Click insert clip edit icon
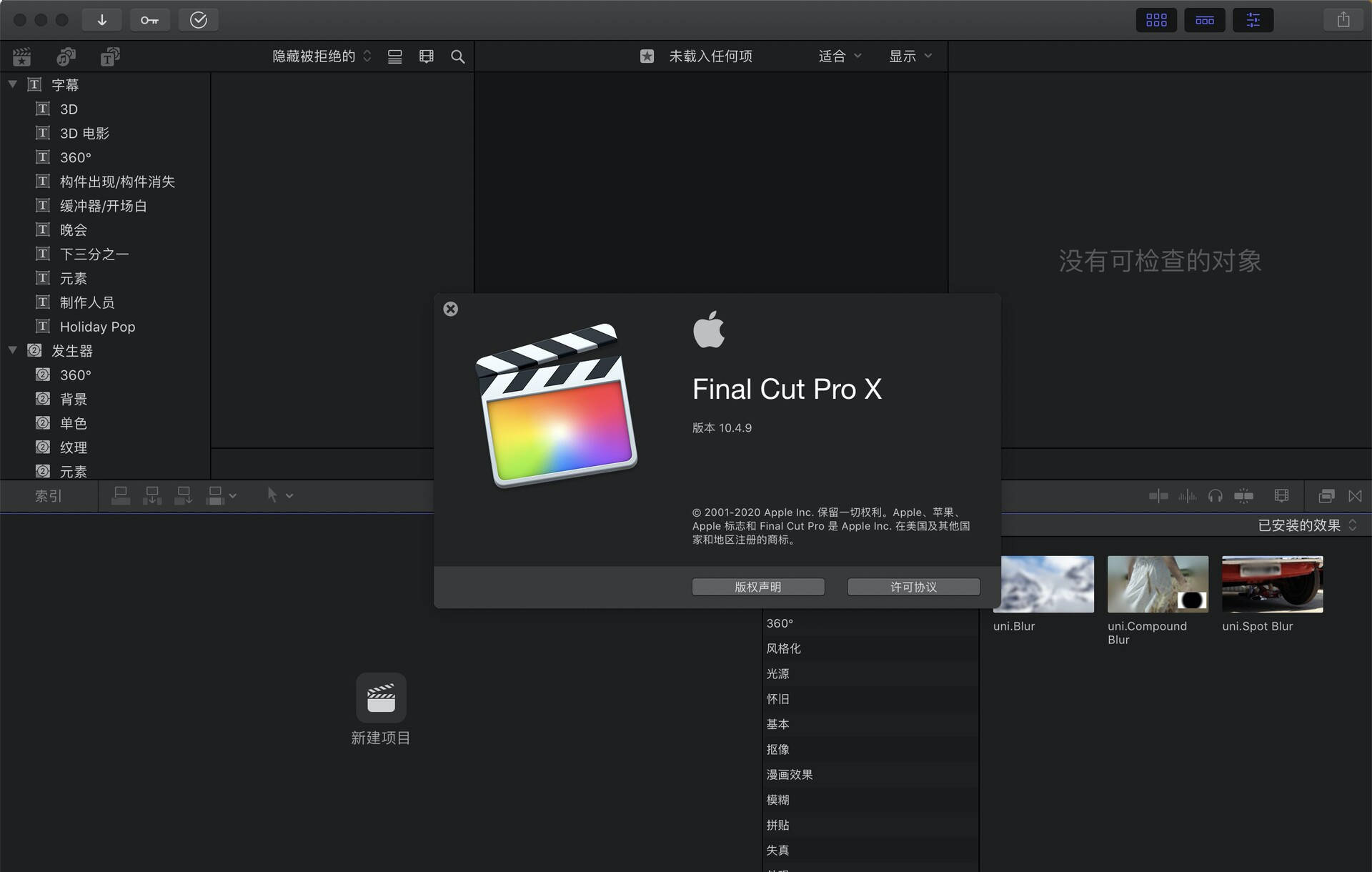This screenshot has height=872, width=1372. click(152, 495)
